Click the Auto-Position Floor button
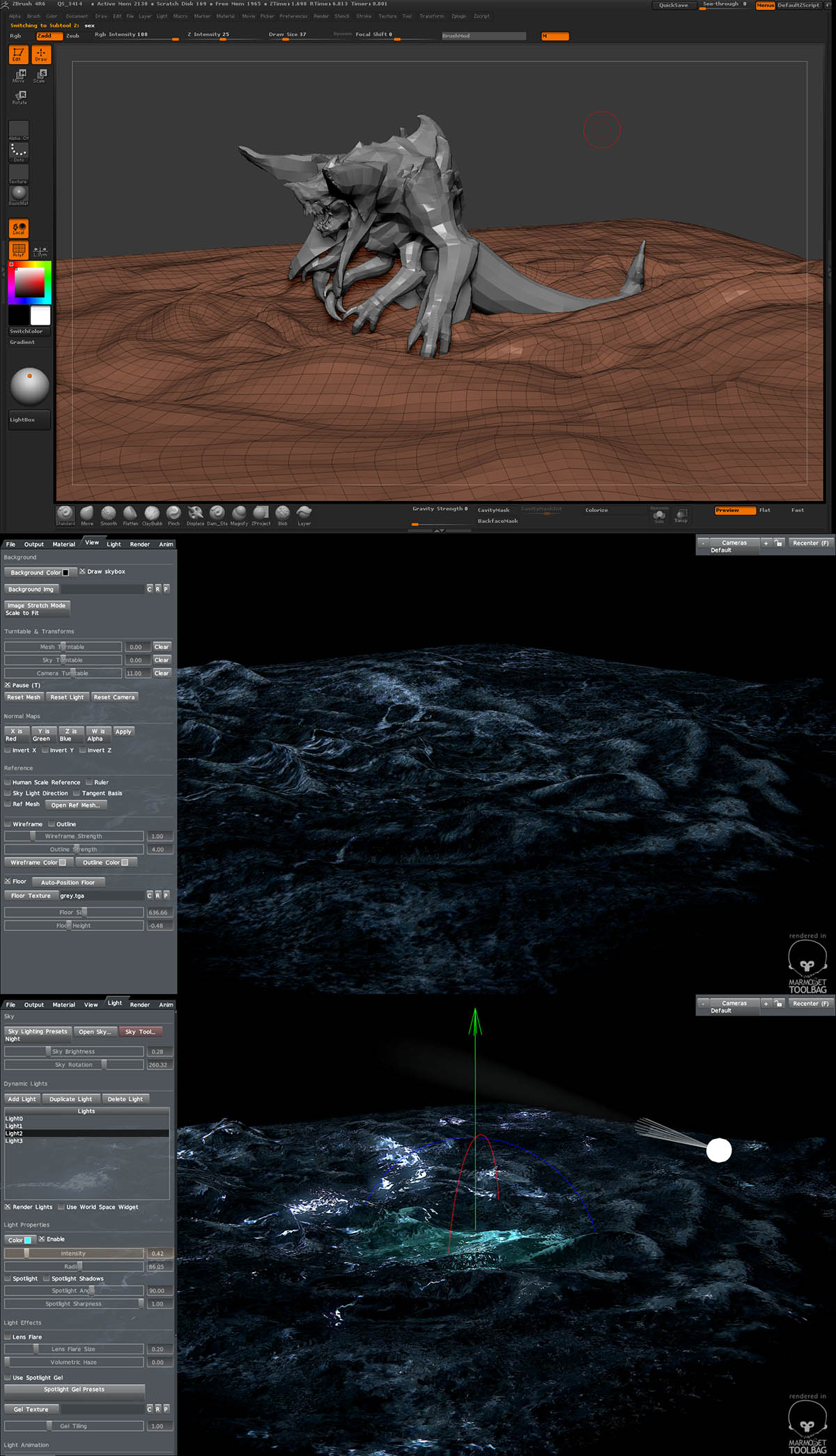This screenshot has width=836, height=1456. 68,882
